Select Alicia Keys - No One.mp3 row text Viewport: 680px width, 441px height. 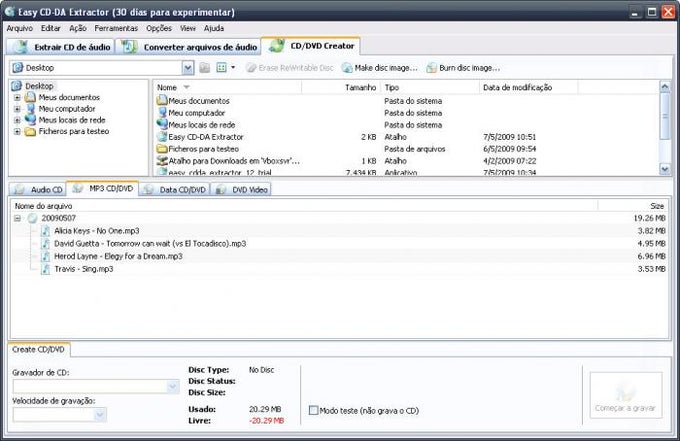(97, 231)
